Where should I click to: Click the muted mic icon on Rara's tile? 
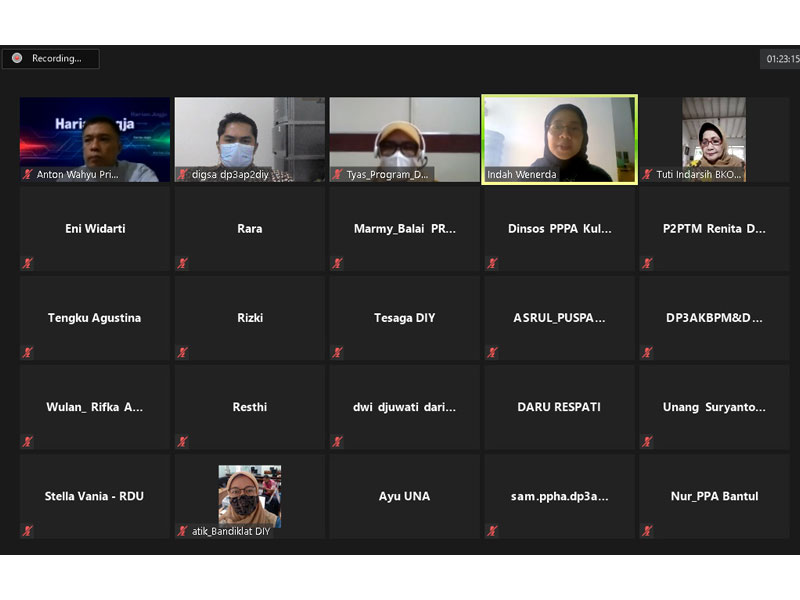click(183, 264)
